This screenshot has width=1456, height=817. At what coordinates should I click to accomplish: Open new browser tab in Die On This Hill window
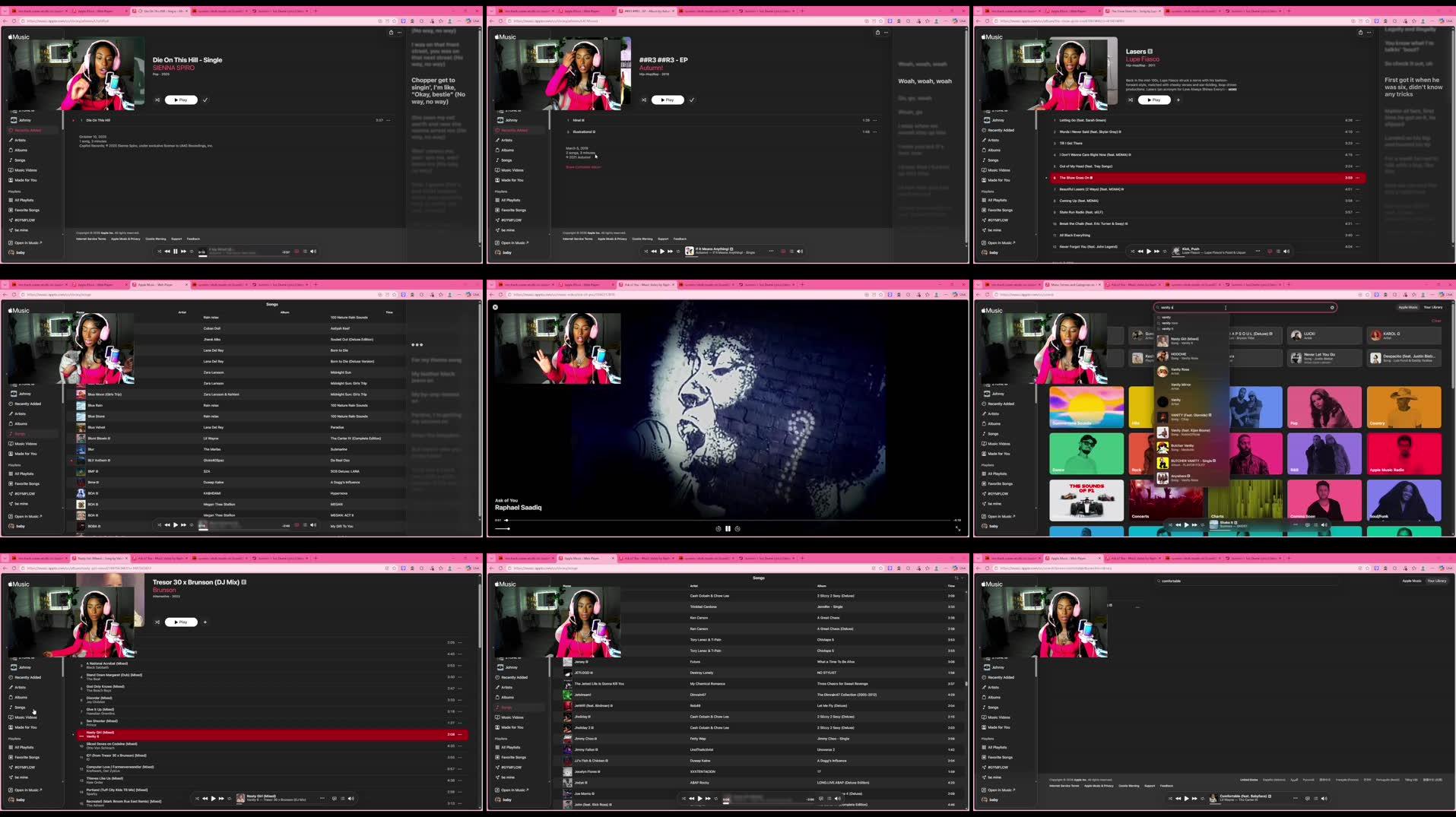tap(316, 11)
